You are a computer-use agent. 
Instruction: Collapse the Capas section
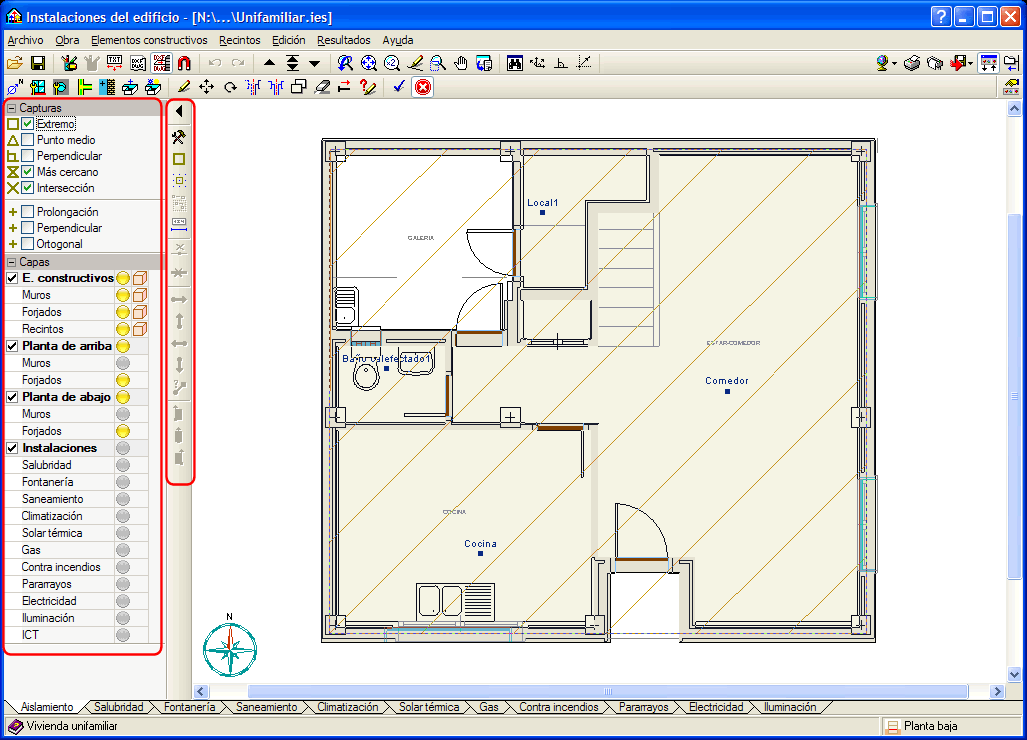(12, 262)
